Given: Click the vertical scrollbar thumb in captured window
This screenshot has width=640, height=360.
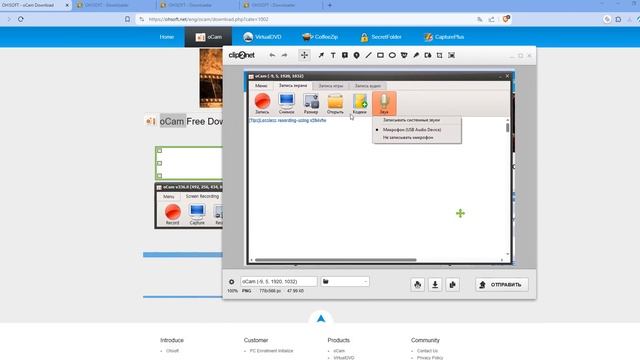Looking at the screenshot, I should (507, 127).
